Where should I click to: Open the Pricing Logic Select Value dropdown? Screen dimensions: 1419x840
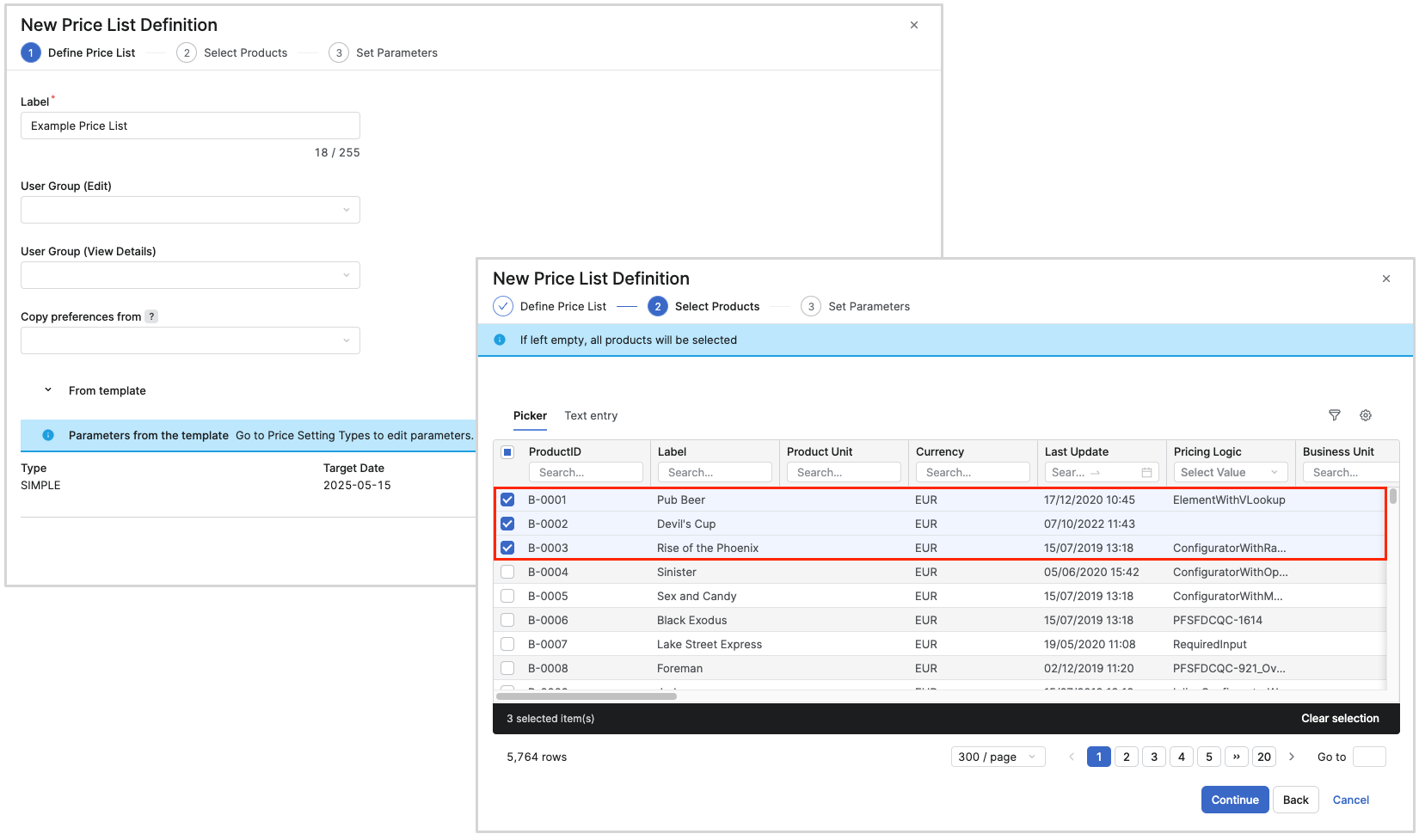point(1230,472)
